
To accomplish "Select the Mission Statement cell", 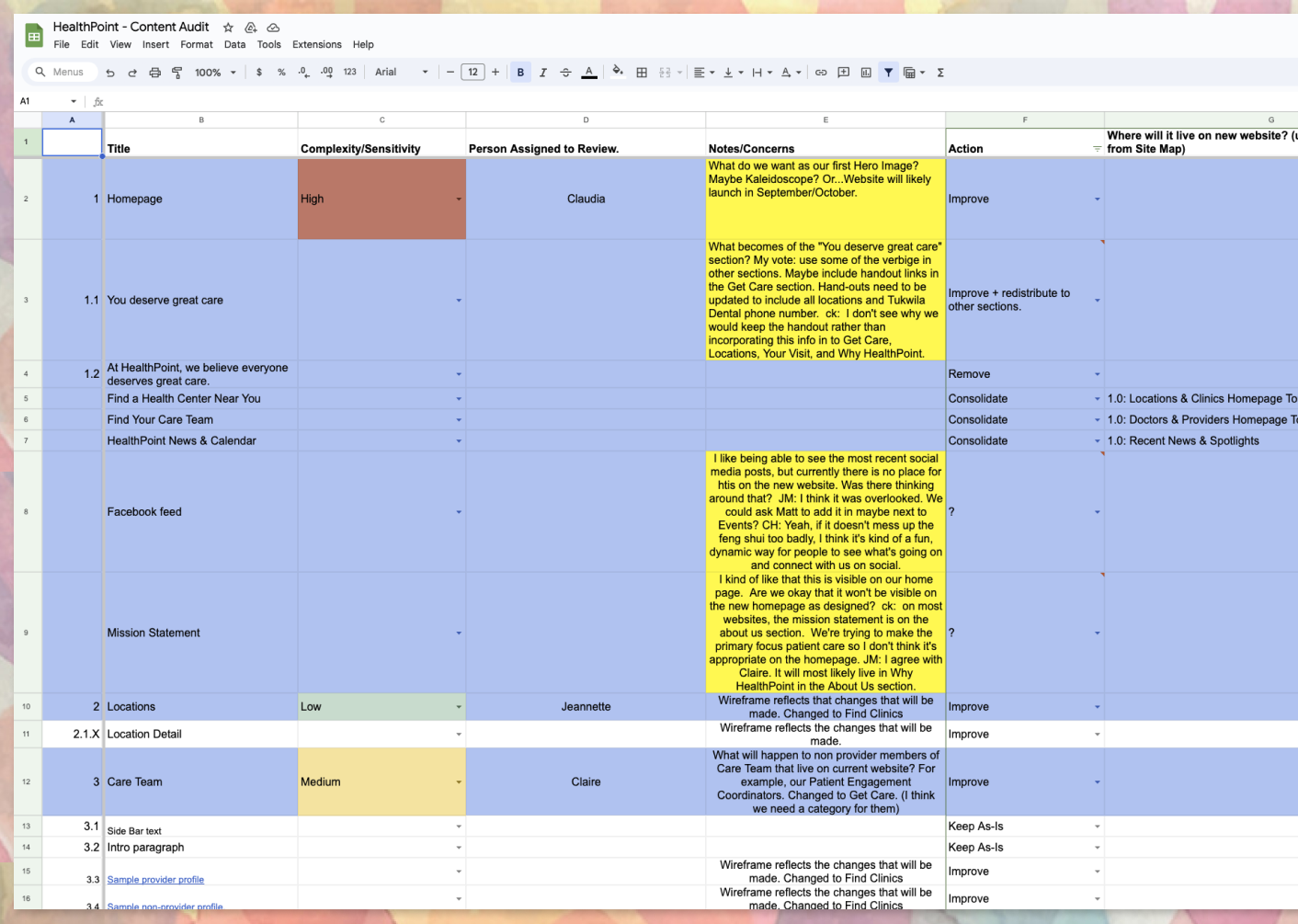I will 201,633.
